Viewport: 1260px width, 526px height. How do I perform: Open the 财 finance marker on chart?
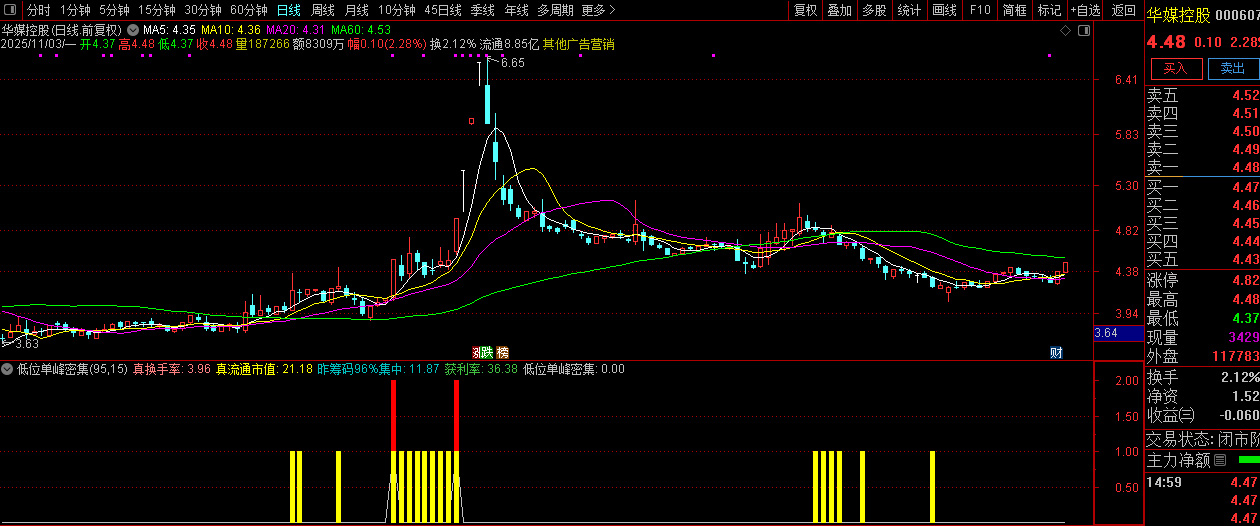pyautogui.click(x=1056, y=352)
